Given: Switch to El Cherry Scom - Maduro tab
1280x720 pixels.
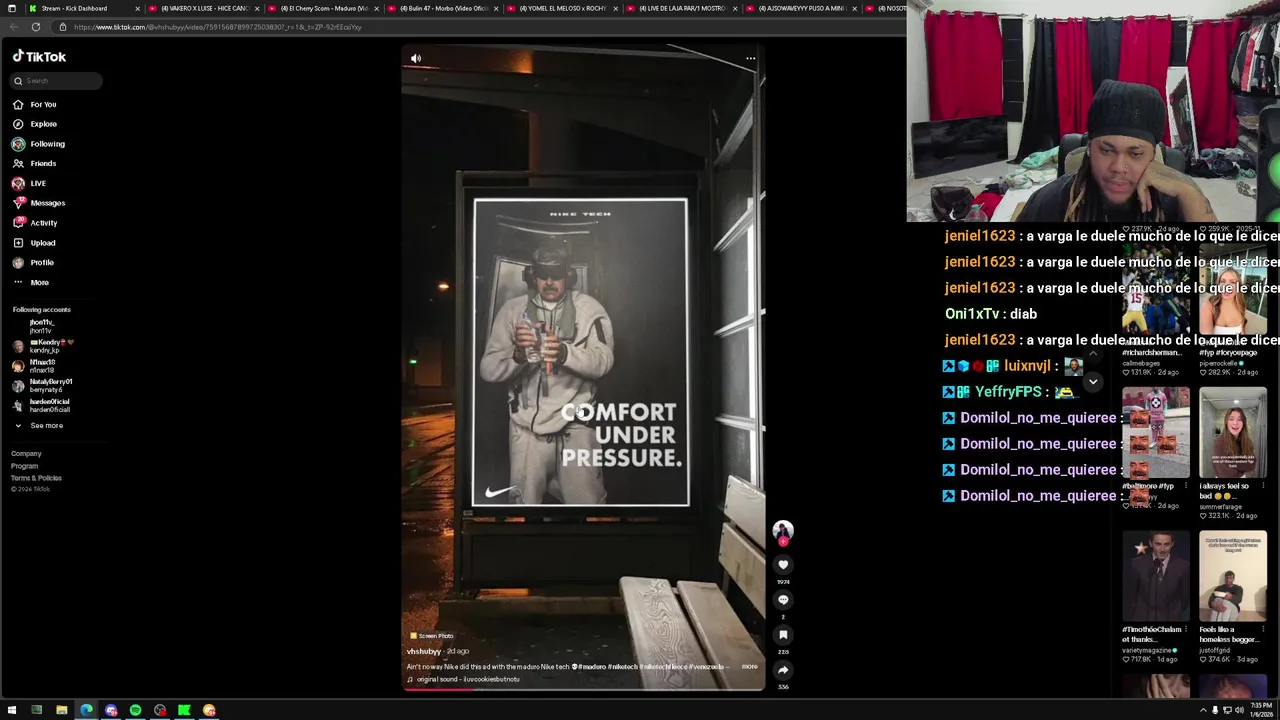Looking at the screenshot, I should [x=323, y=8].
